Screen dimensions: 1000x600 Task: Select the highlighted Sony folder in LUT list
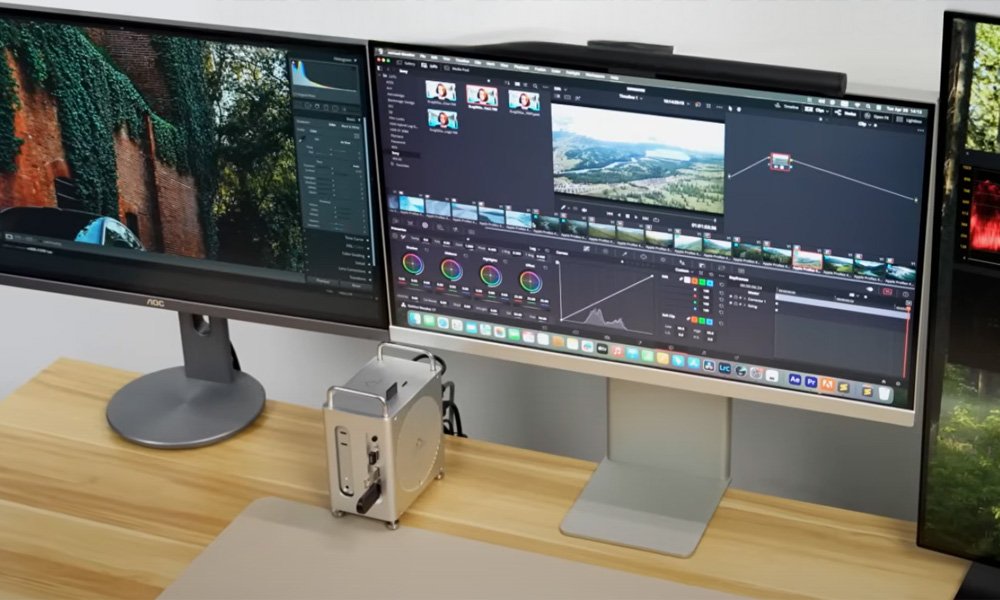click(x=406, y=154)
